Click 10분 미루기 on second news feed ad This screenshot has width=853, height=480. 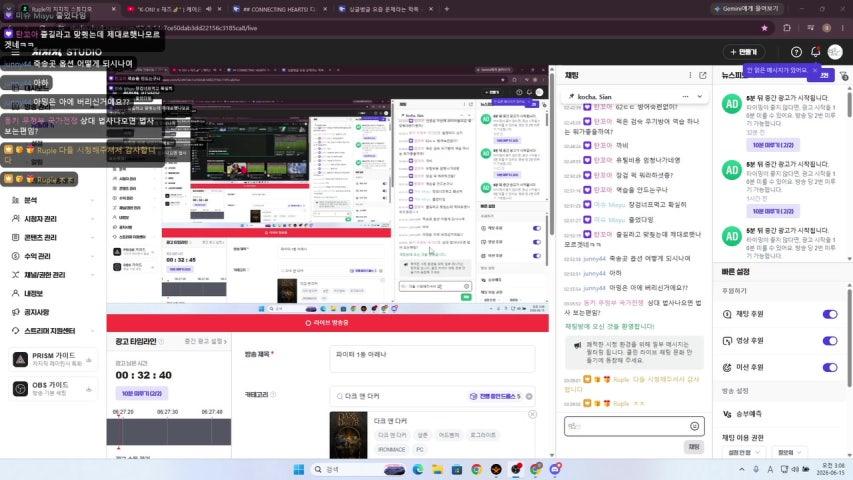[772, 211]
